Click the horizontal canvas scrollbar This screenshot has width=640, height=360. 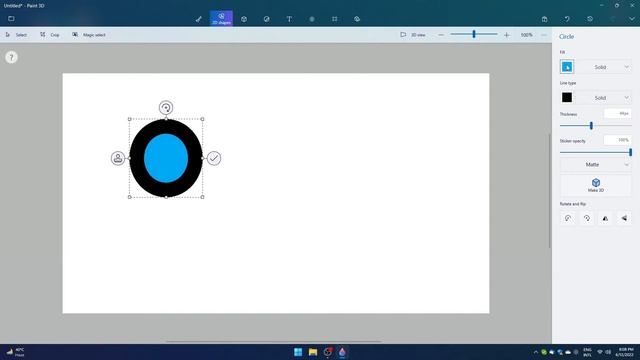pos(273,342)
